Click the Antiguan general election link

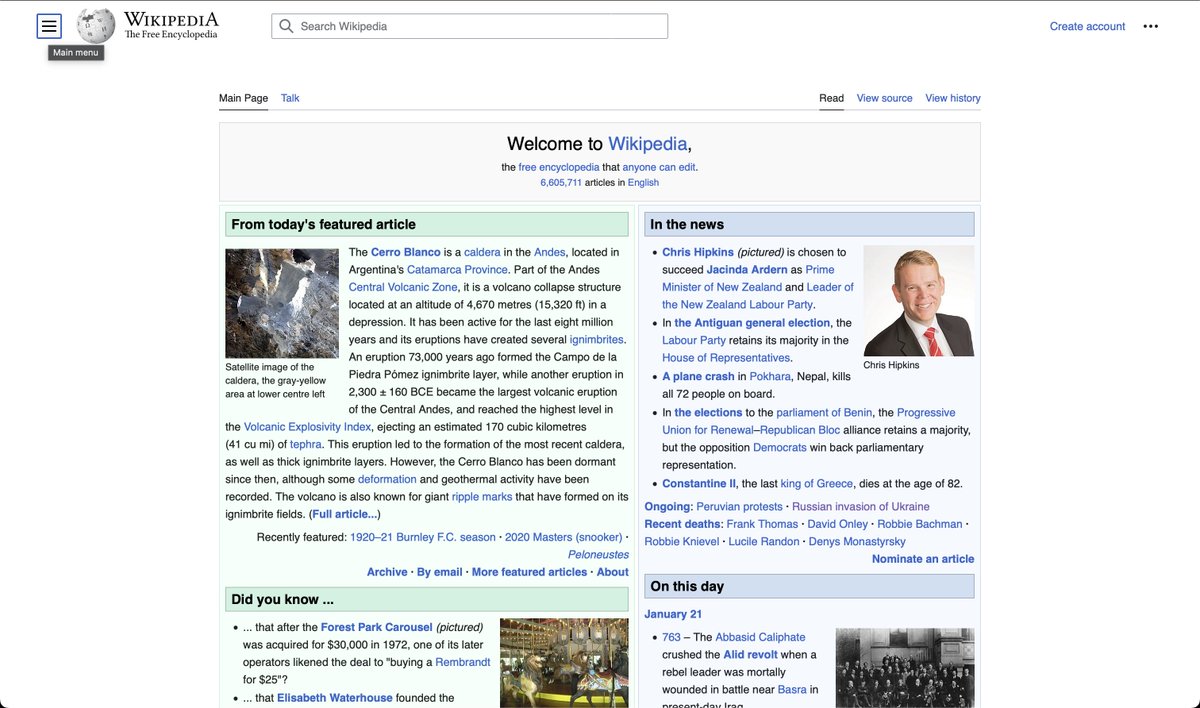(752, 323)
